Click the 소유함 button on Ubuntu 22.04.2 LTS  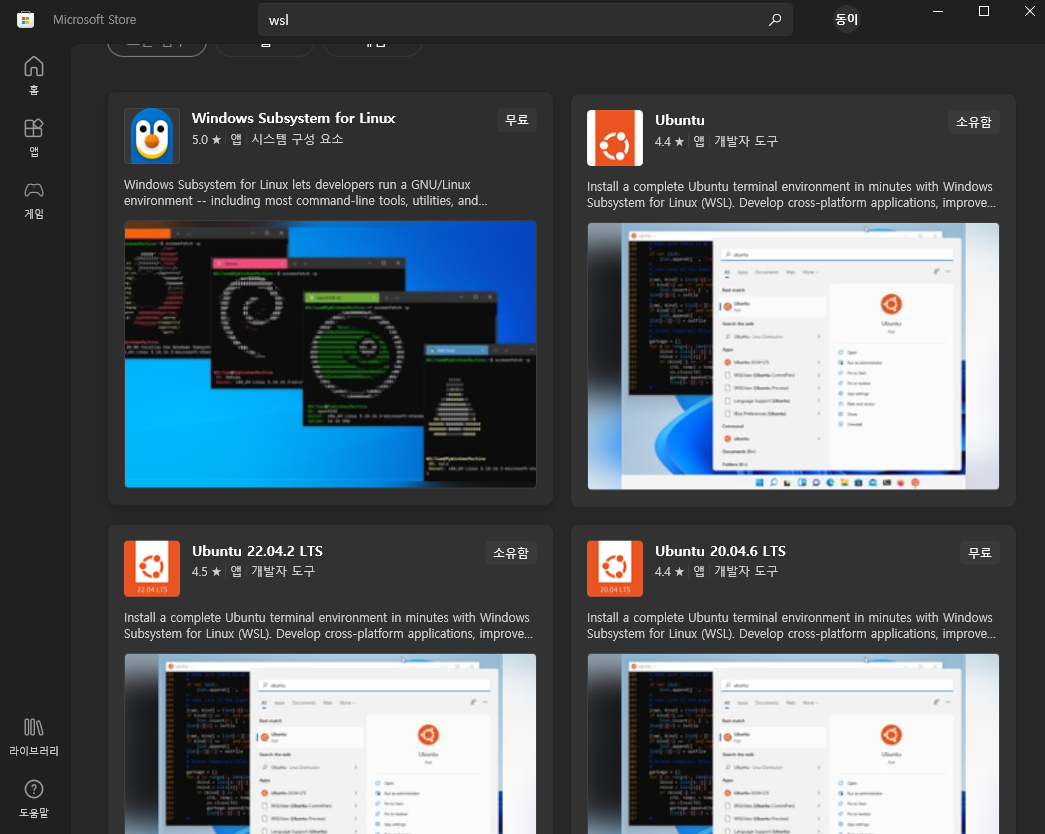511,553
